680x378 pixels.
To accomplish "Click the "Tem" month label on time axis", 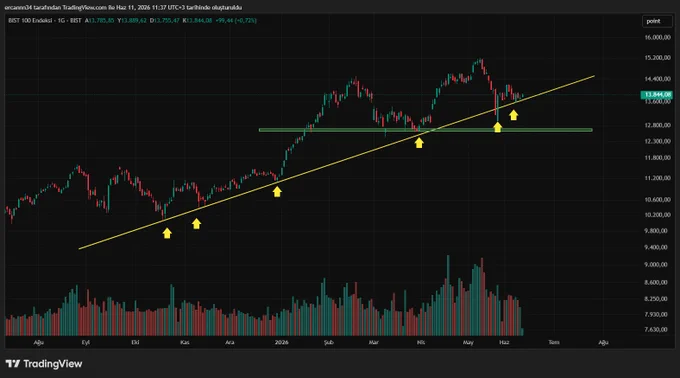I will 554,342.
